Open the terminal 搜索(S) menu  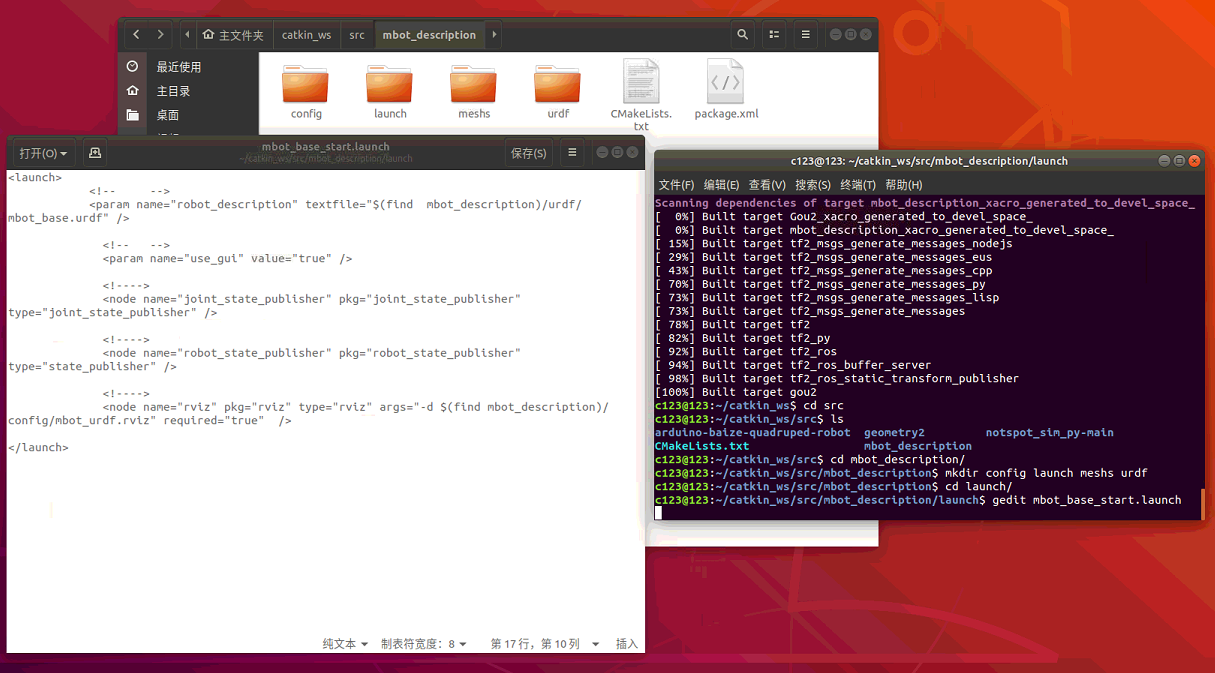coord(813,185)
